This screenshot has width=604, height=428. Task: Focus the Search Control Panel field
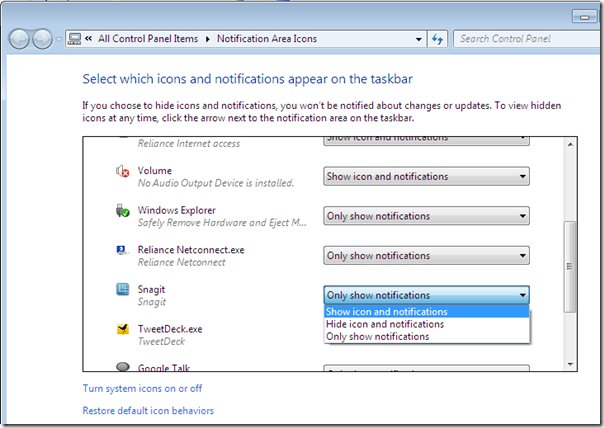point(528,39)
